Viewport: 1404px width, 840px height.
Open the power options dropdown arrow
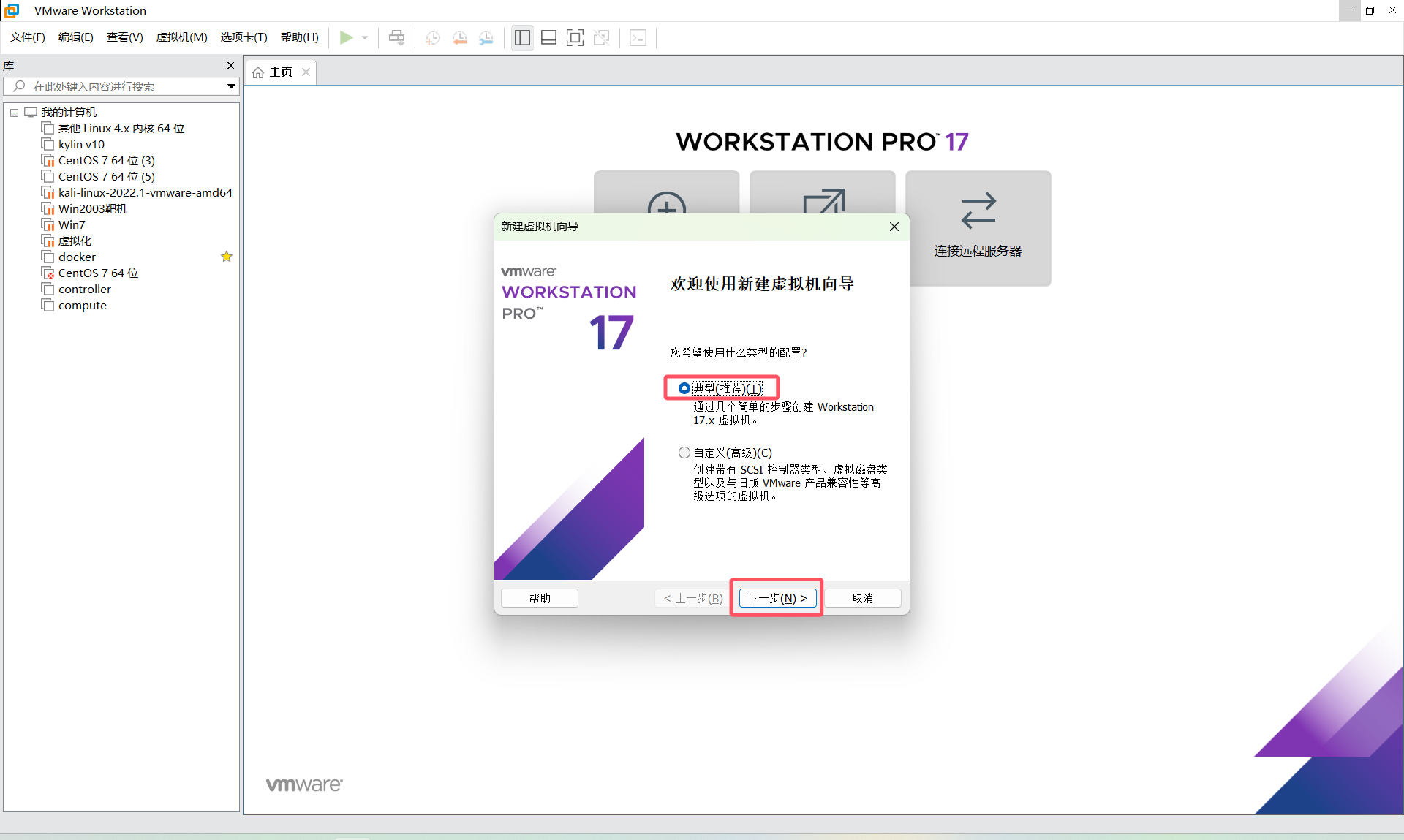pyautogui.click(x=365, y=38)
